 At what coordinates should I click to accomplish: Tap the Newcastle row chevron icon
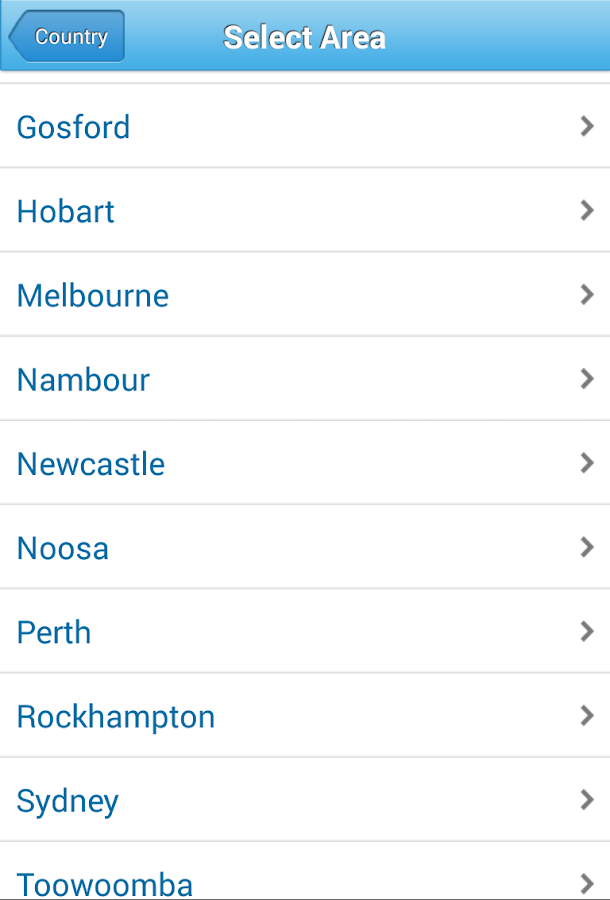[587, 463]
